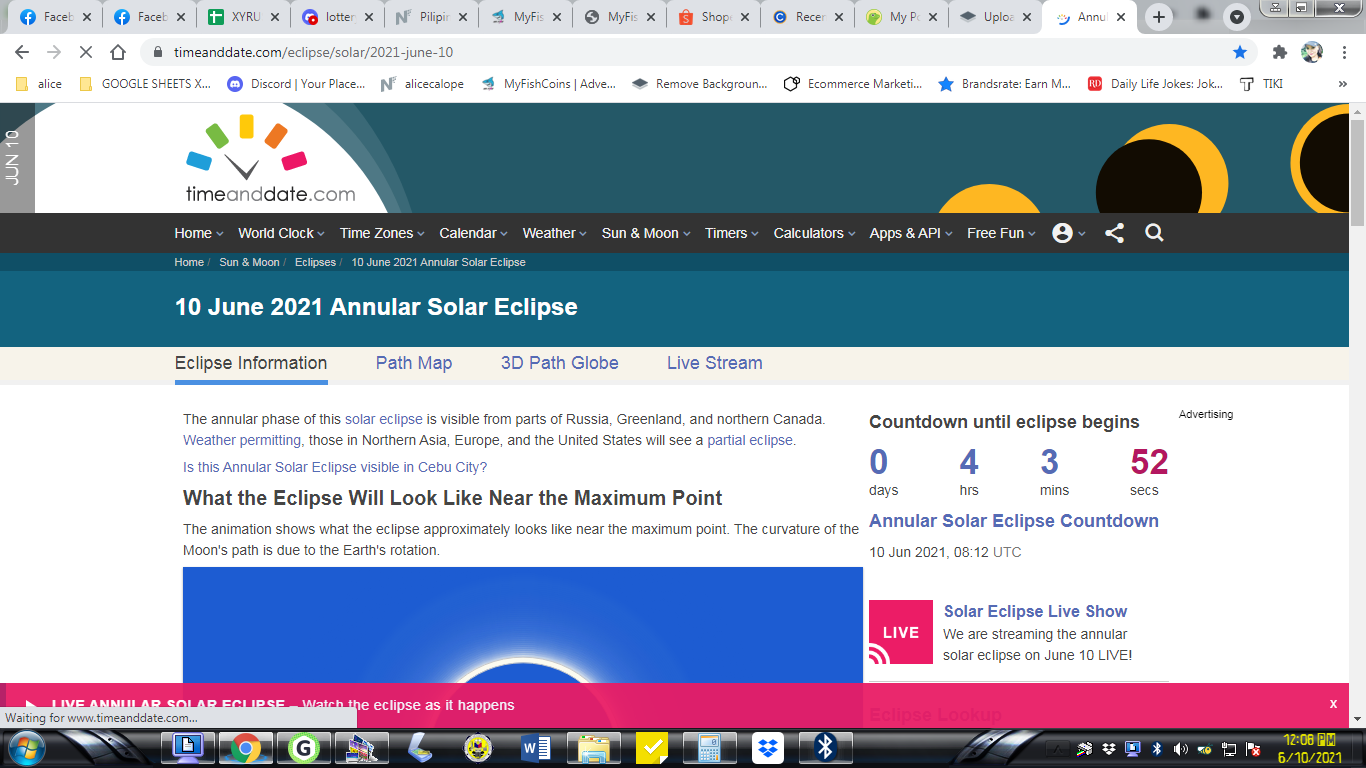Screen dimensions: 1366x768
Task: Expand the World Clock menu
Action: 282,233
